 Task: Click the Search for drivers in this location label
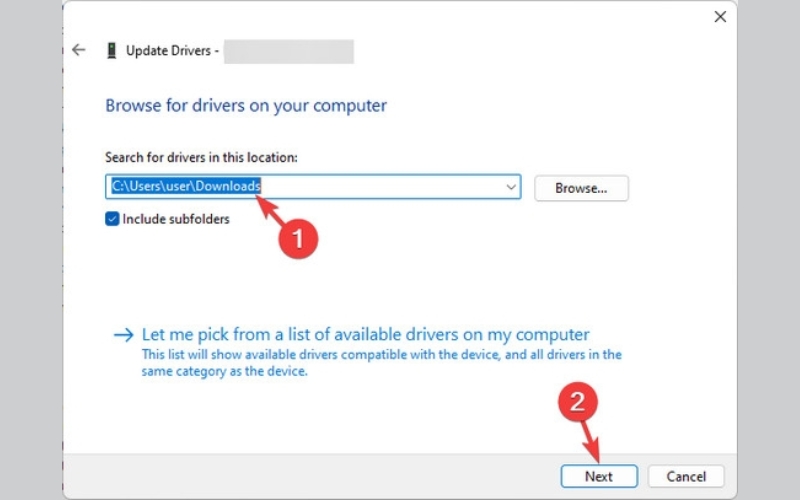(x=201, y=157)
